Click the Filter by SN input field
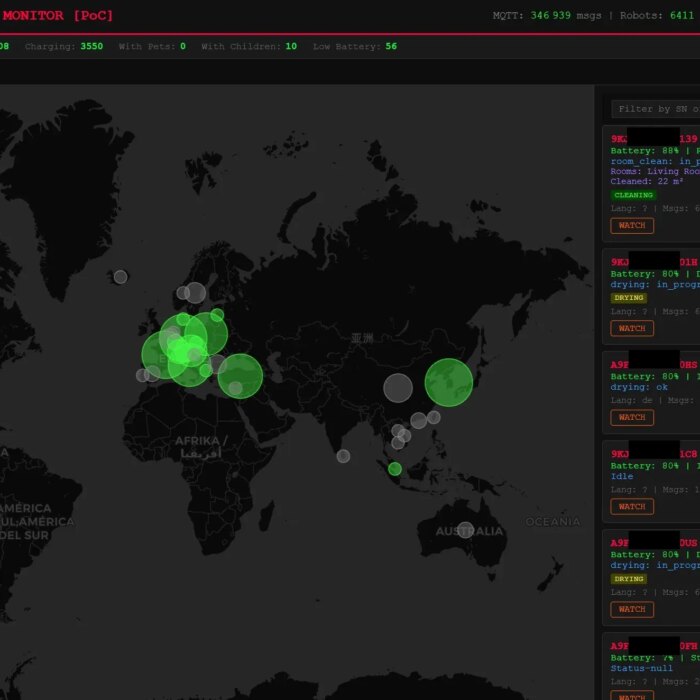This screenshot has height=700, width=700. 655,109
